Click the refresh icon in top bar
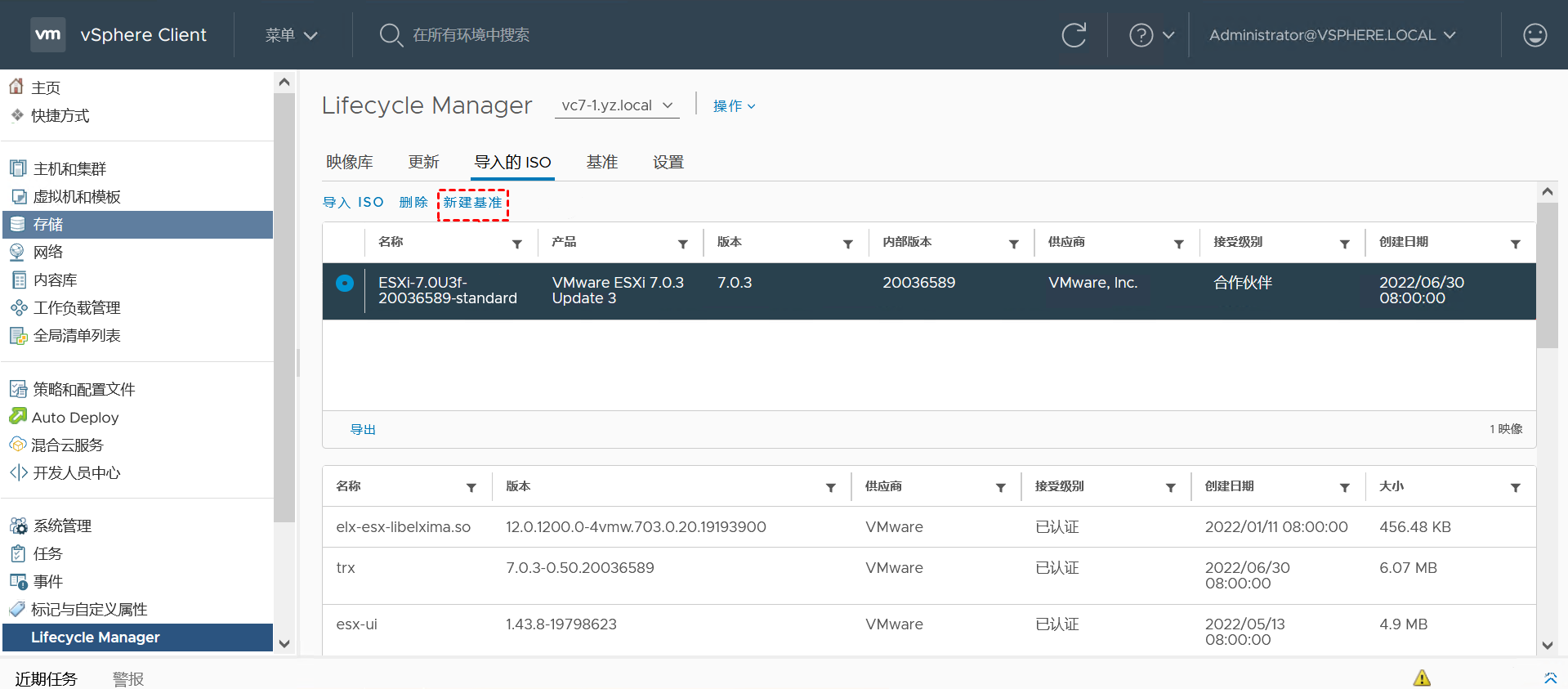The image size is (1568, 689). pos(1074,35)
